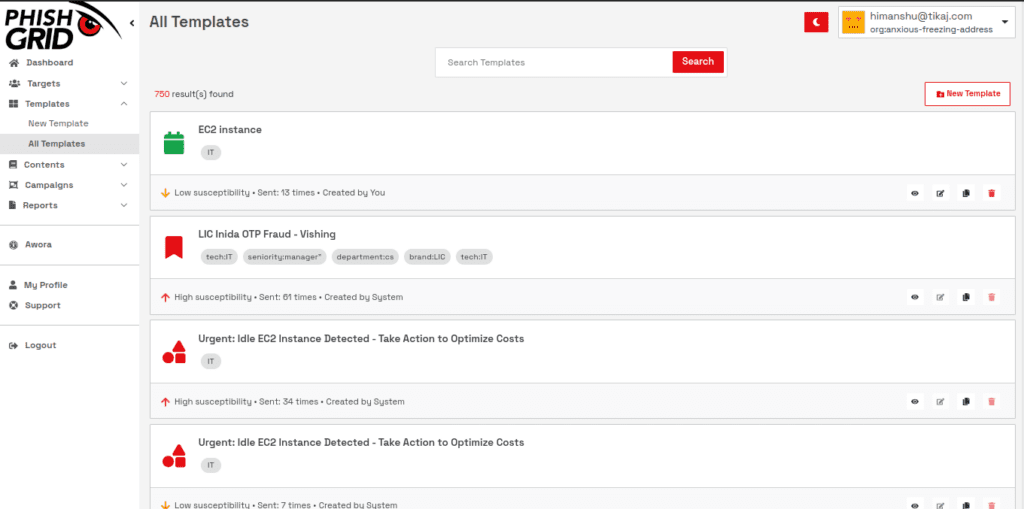
Task: Click the shapes icon of the template sent 34 times
Action: pos(174,352)
